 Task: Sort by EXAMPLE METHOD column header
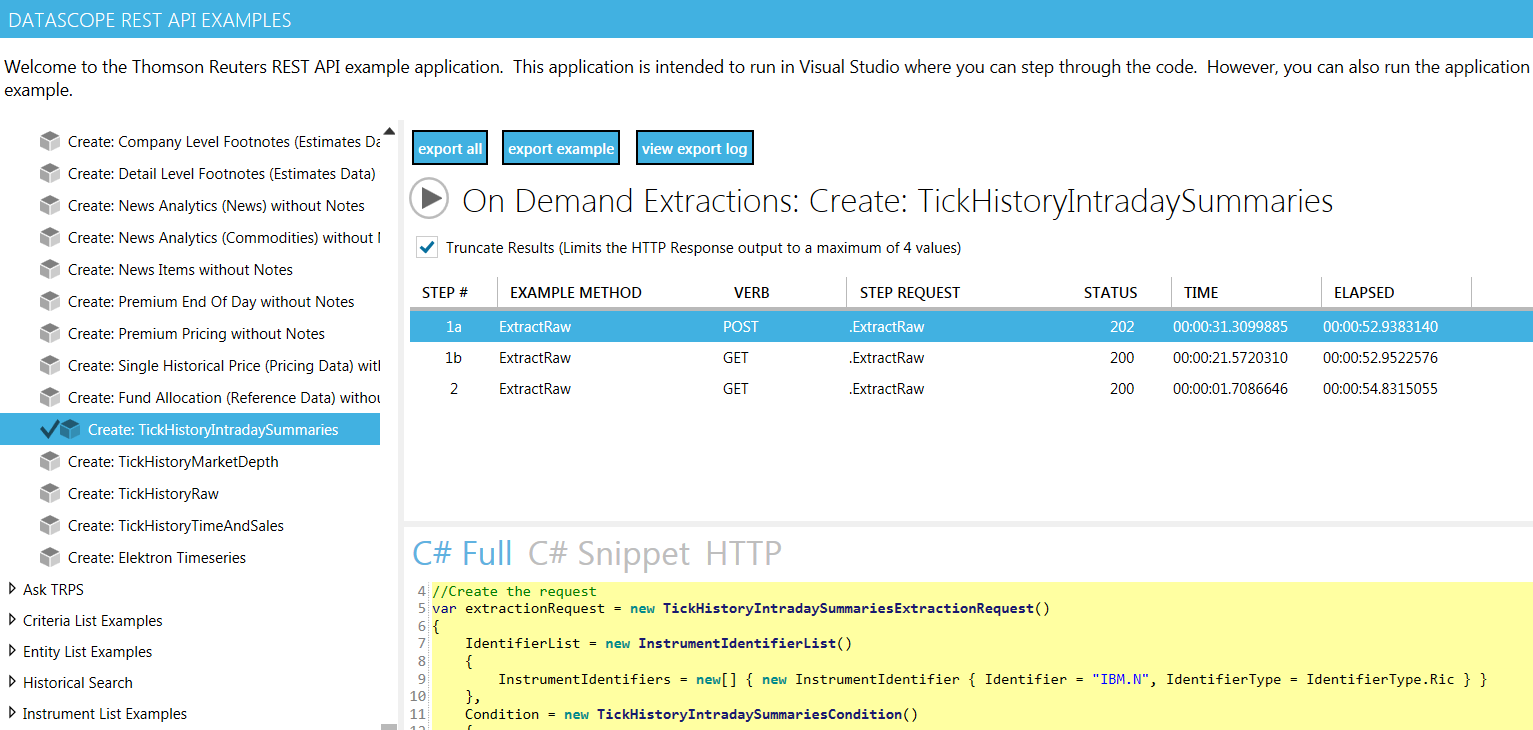pos(576,293)
